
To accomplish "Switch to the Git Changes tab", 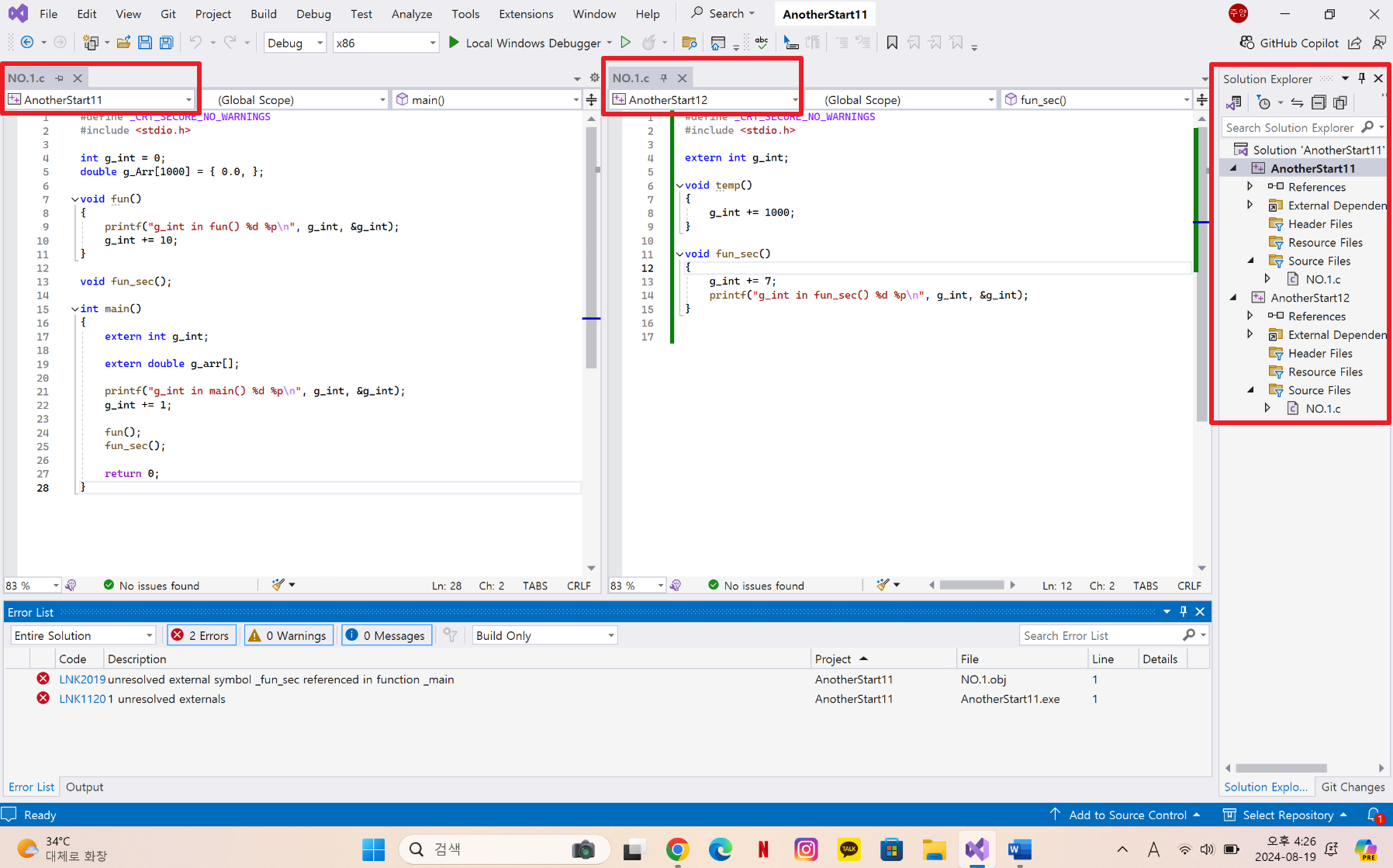I will tap(1353, 787).
